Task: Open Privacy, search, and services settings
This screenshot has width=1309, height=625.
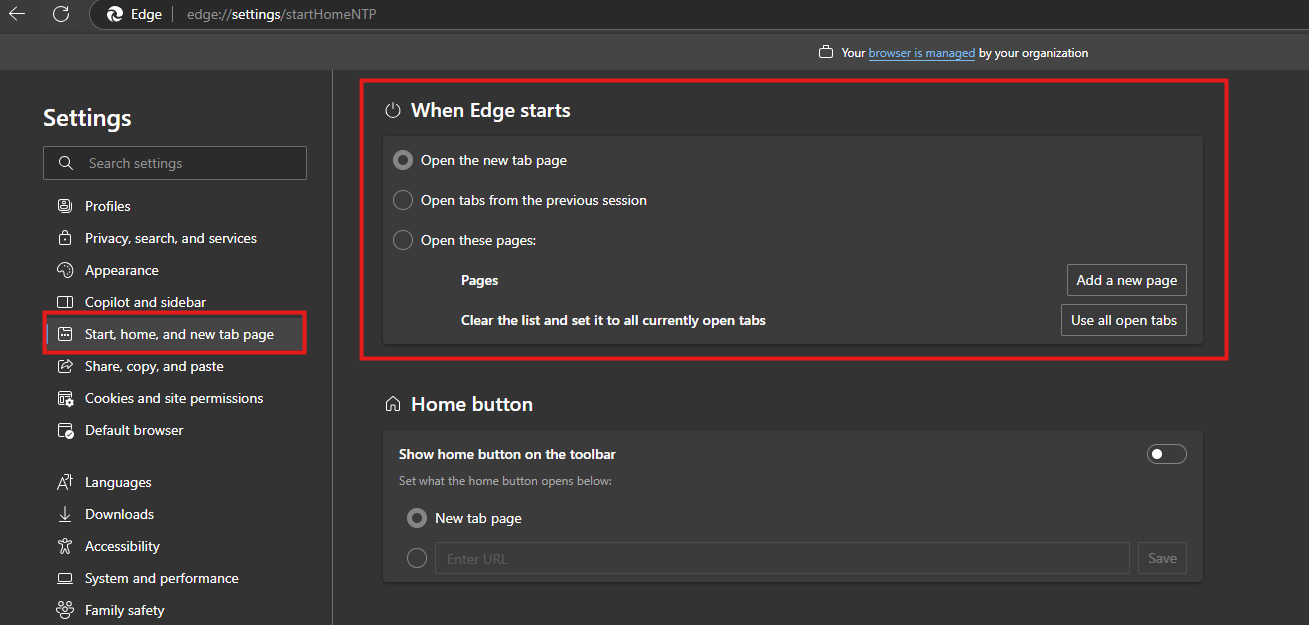Action: [170, 238]
